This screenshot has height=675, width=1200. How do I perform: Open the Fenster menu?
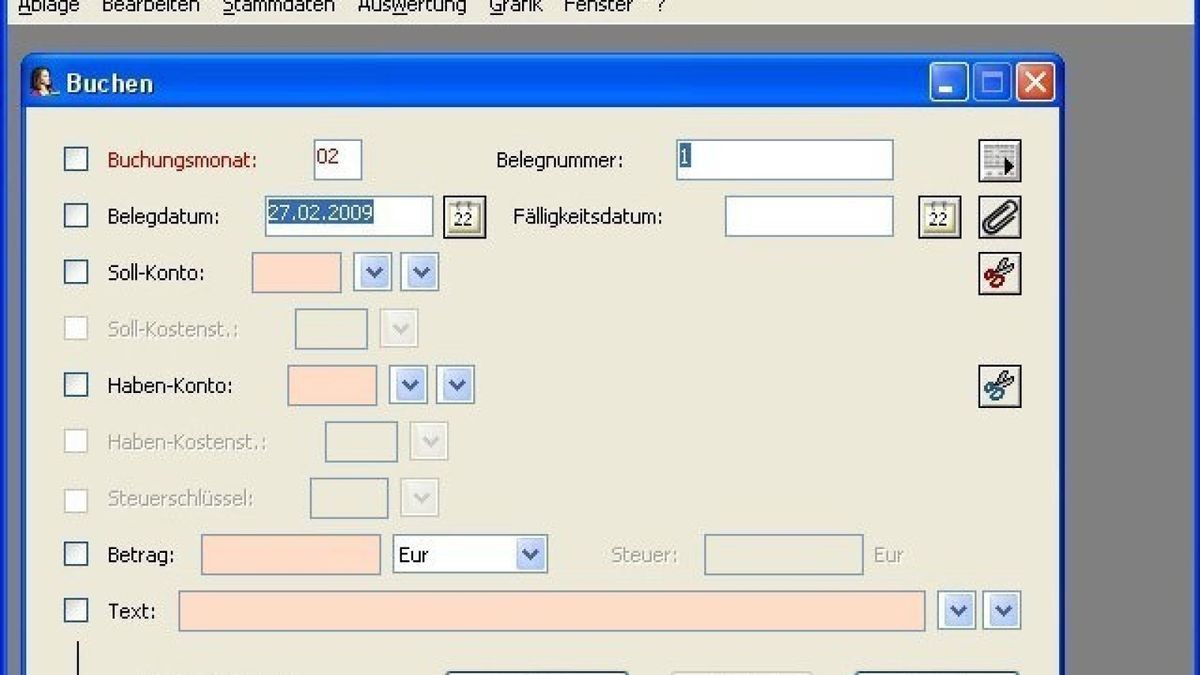597,6
